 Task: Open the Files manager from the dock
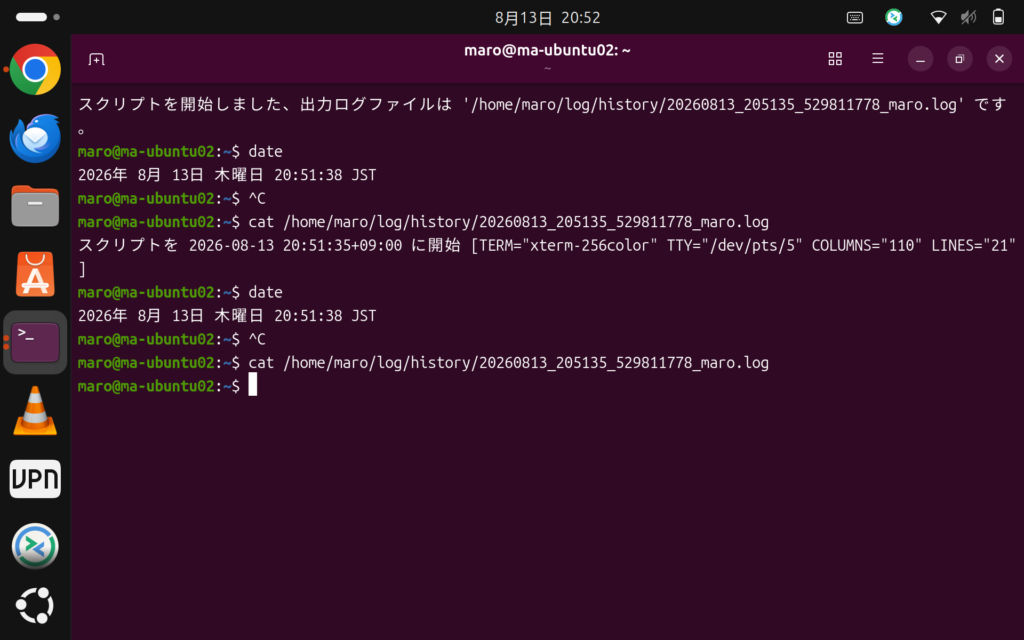tap(35, 206)
